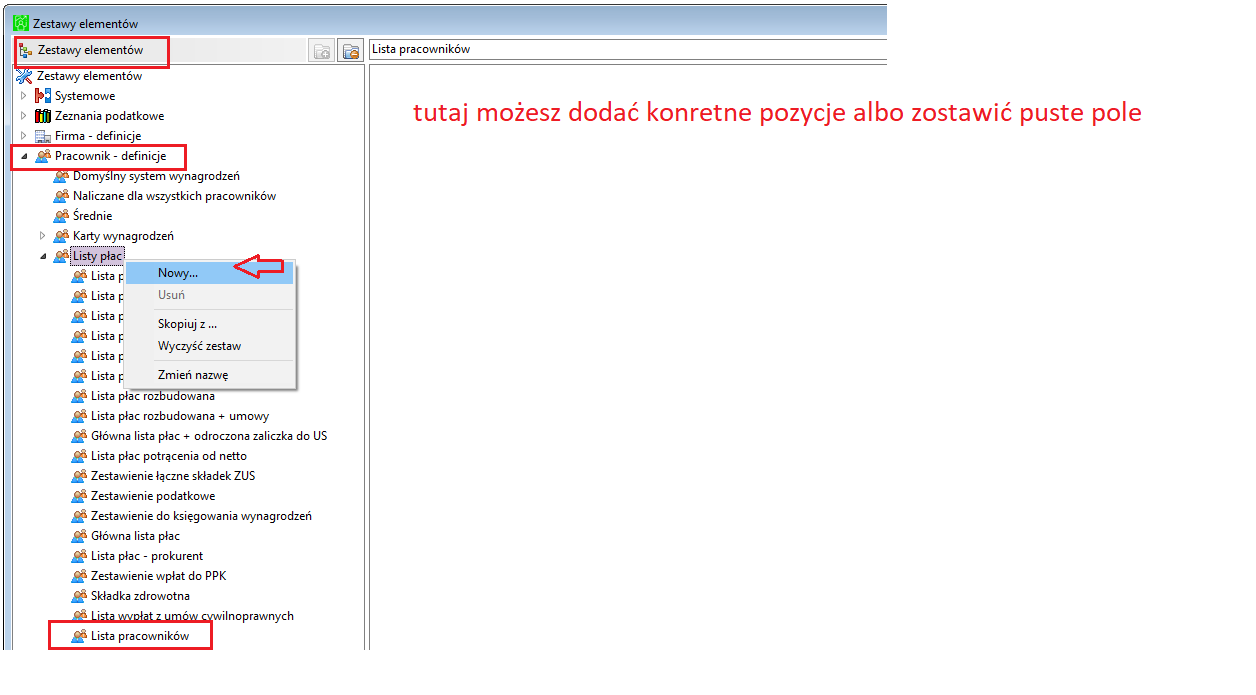This screenshot has width=1256, height=695.
Task: Select the Lista pracowników tree item
Action: coord(140,636)
